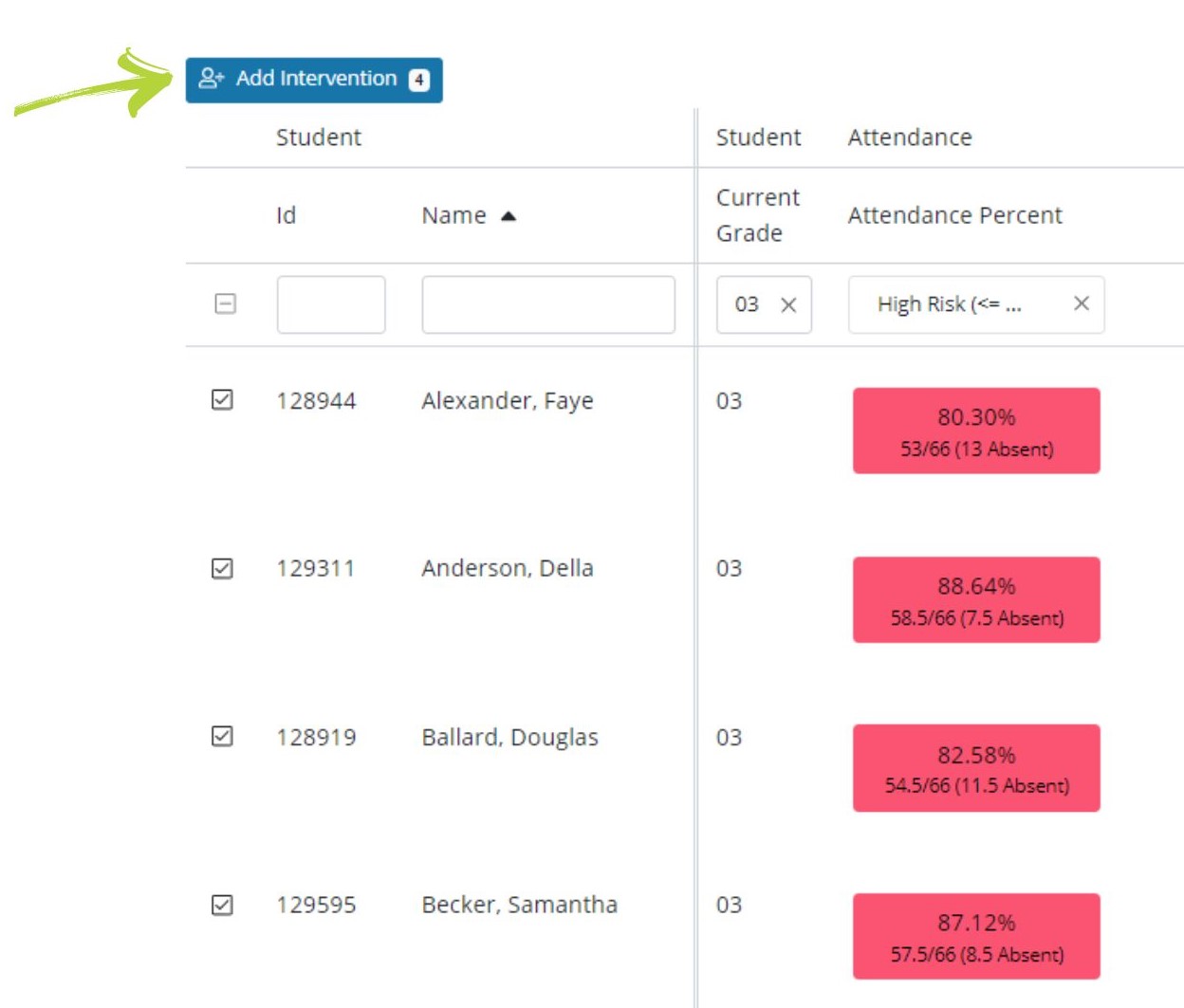Click the sort arrow beside Name
The image size is (1184, 1008).
509,216
